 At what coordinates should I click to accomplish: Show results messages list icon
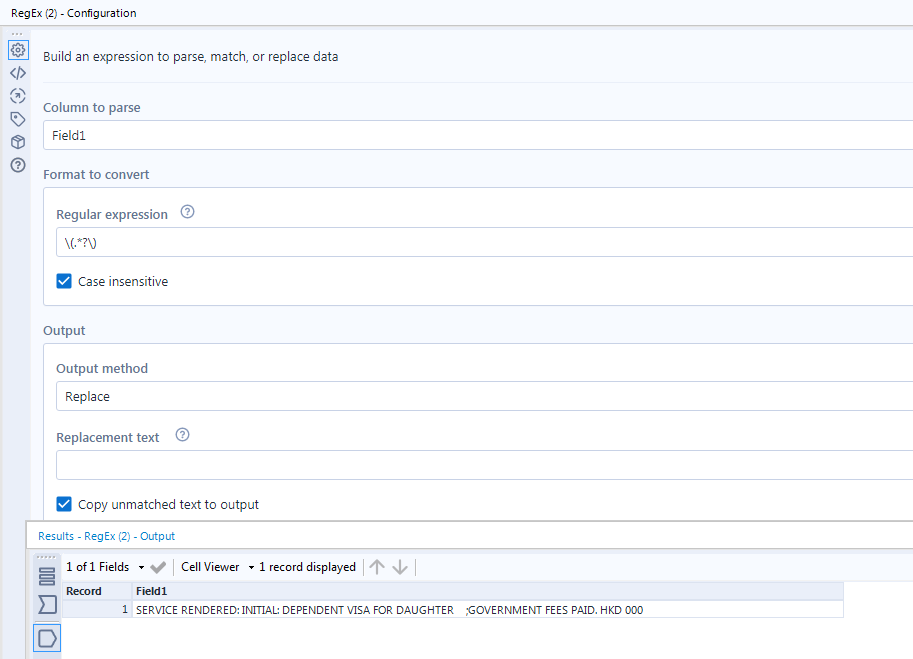point(47,576)
